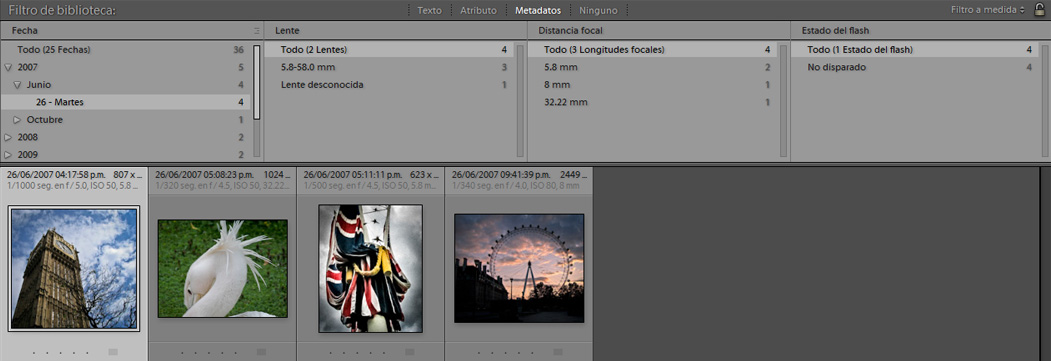This screenshot has width=1051, height=361.
Task: Click the 26/06/2007 09:41:39 p.m. timestamp
Action: click(x=501, y=174)
